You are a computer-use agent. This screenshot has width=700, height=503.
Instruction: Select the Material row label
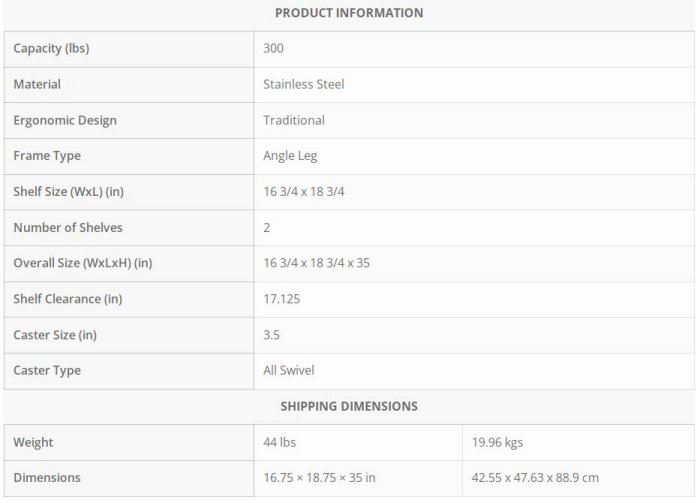pyautogui.click(x=37, y=85)
